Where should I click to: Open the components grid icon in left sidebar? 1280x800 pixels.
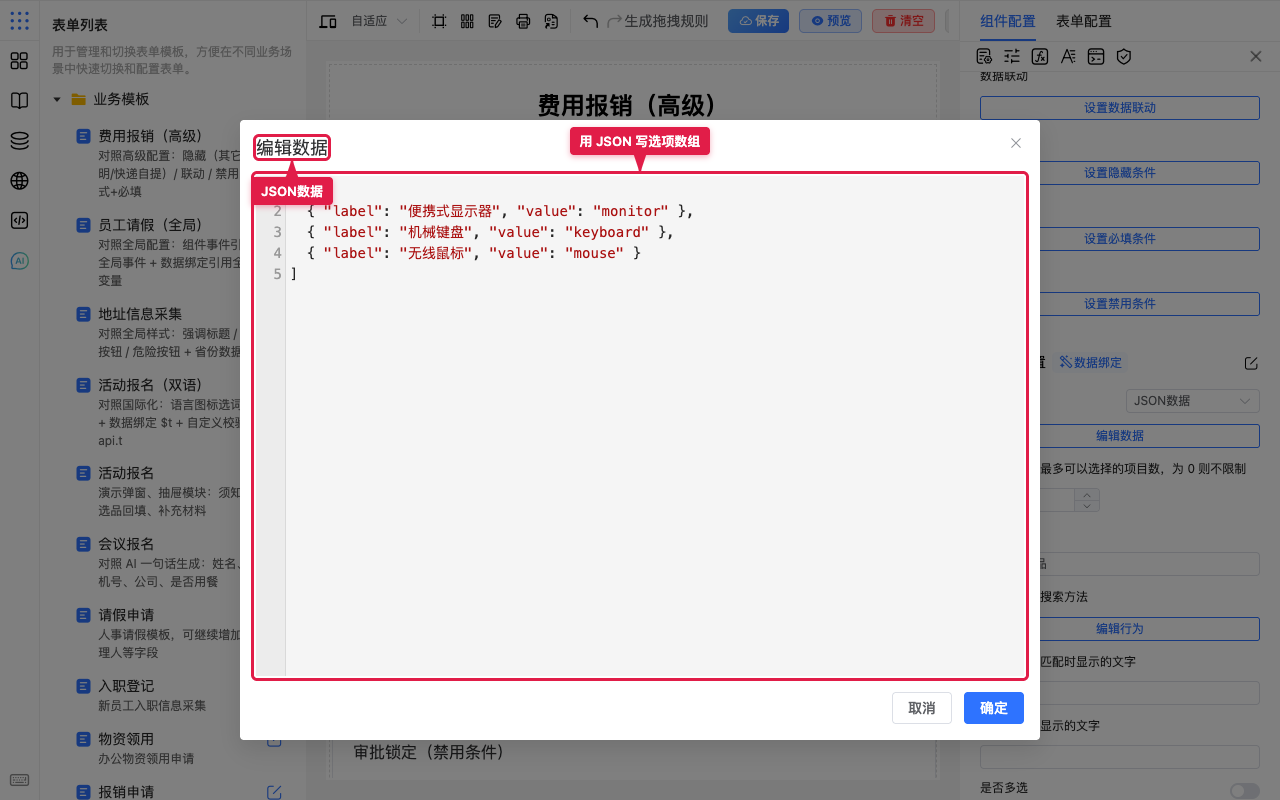point(19,61)
